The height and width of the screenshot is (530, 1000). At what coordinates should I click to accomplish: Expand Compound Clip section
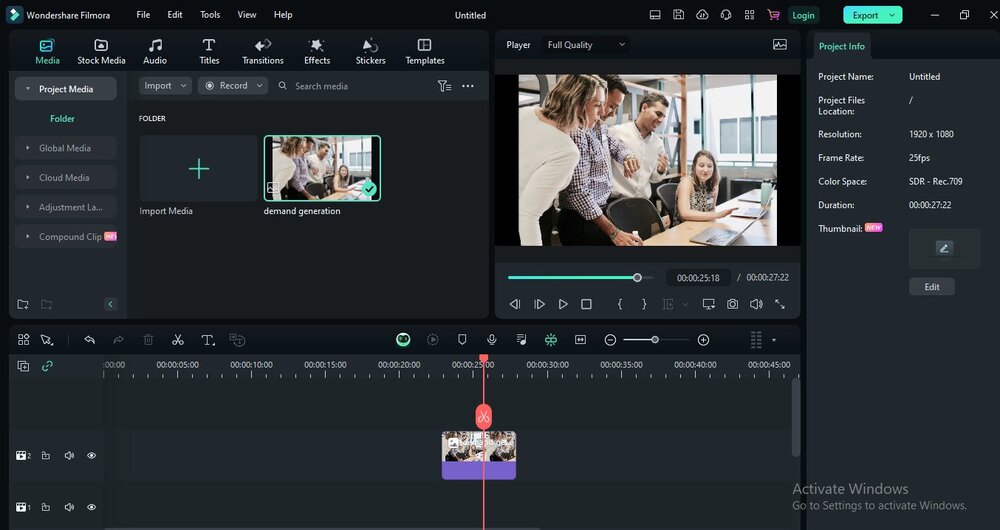click(28, 236)
